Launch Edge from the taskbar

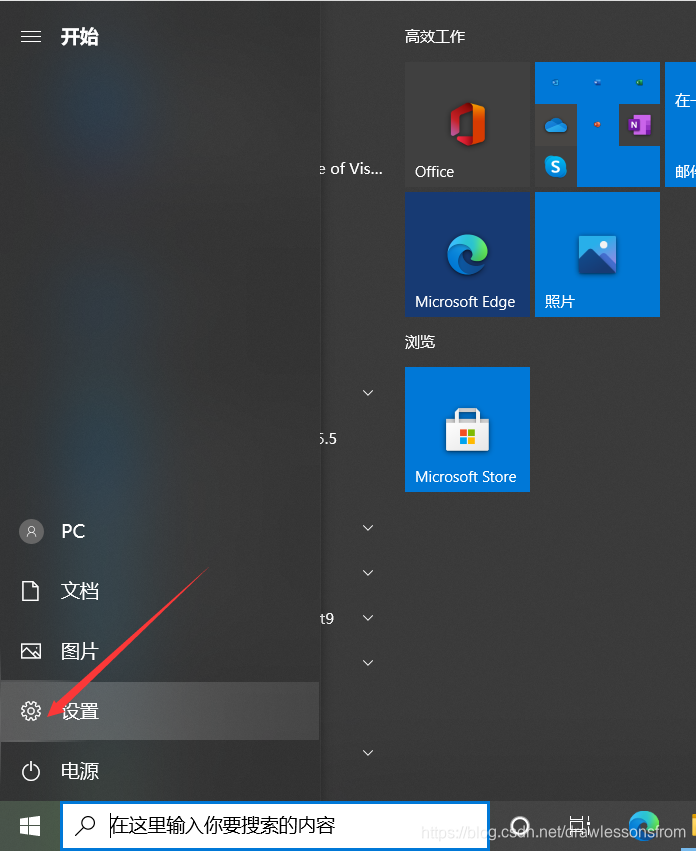[x=644, y=824]
